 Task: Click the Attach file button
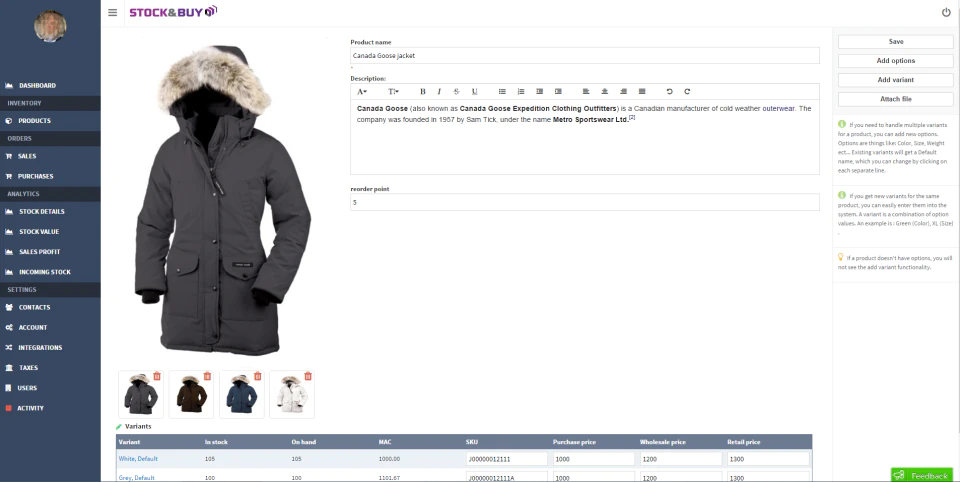pyautogui.click(x=896, y=99)
